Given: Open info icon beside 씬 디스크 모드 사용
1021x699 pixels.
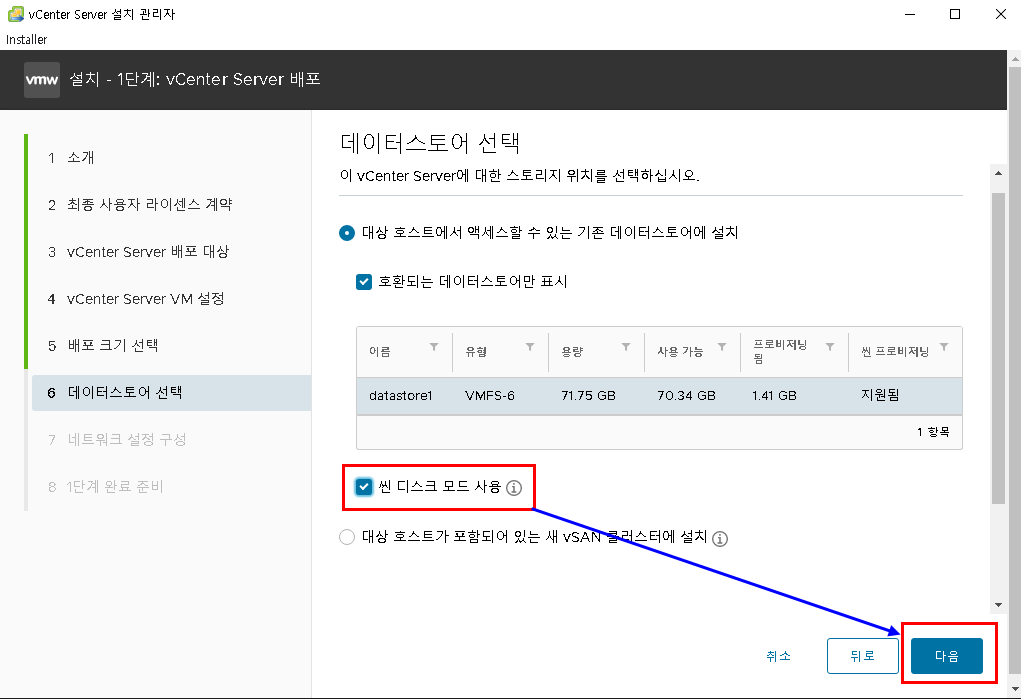Looking at the screenshot, I should [514, 487].
